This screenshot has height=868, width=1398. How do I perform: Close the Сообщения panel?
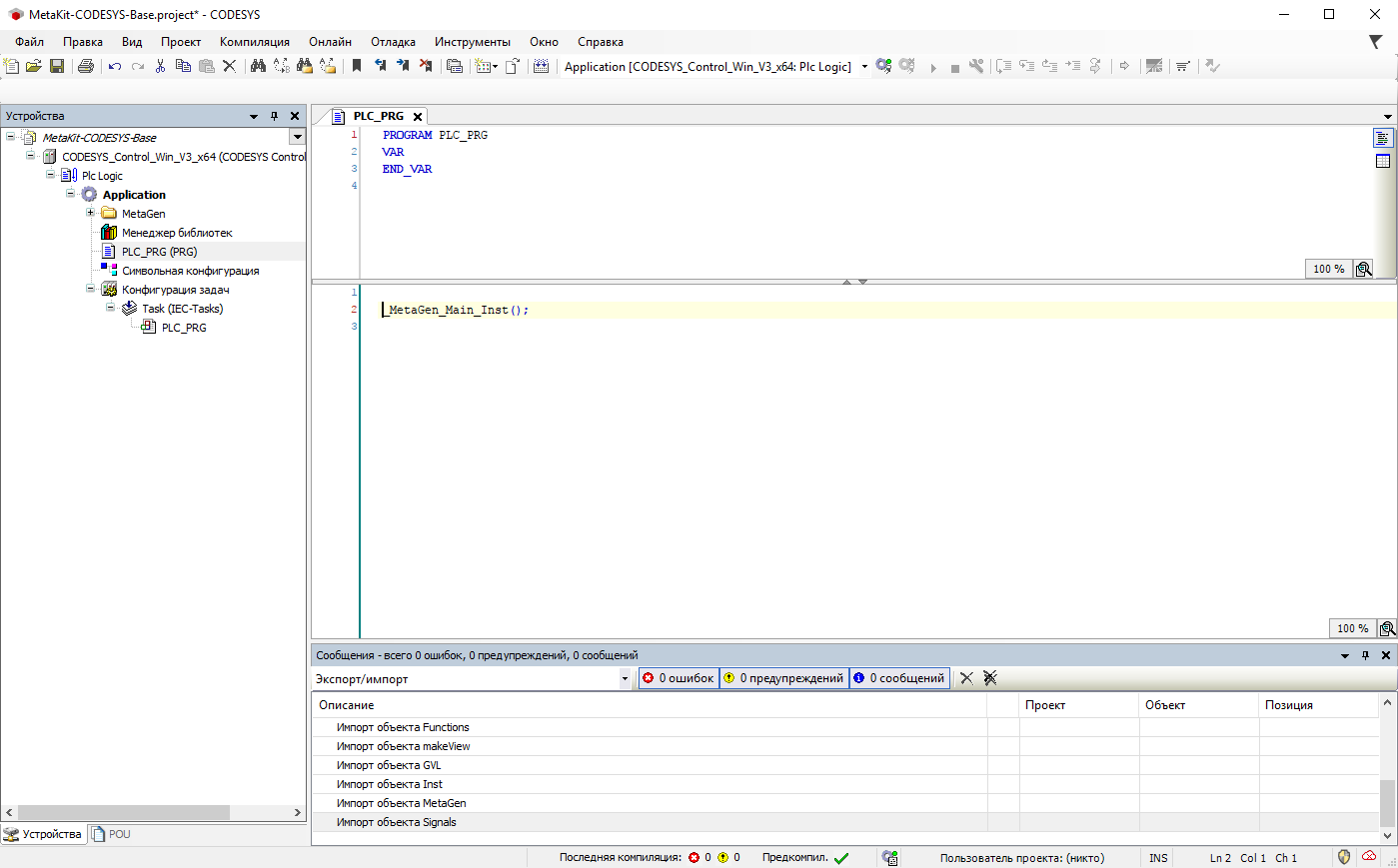point(1386,655)
